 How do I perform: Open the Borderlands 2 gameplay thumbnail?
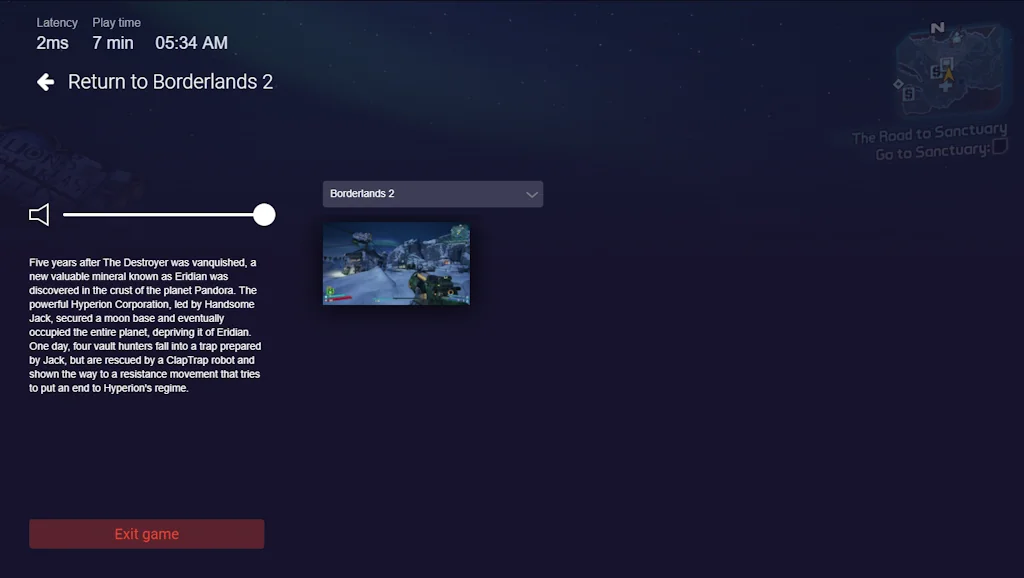coord(396,264)
